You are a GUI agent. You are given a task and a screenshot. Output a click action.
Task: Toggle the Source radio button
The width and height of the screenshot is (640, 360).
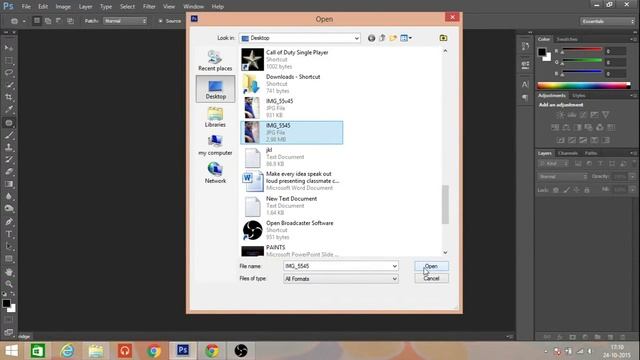point(160,21)
